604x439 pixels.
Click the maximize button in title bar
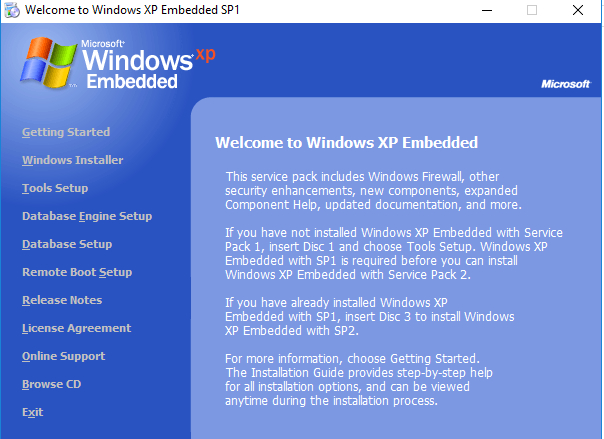[531, 10]
